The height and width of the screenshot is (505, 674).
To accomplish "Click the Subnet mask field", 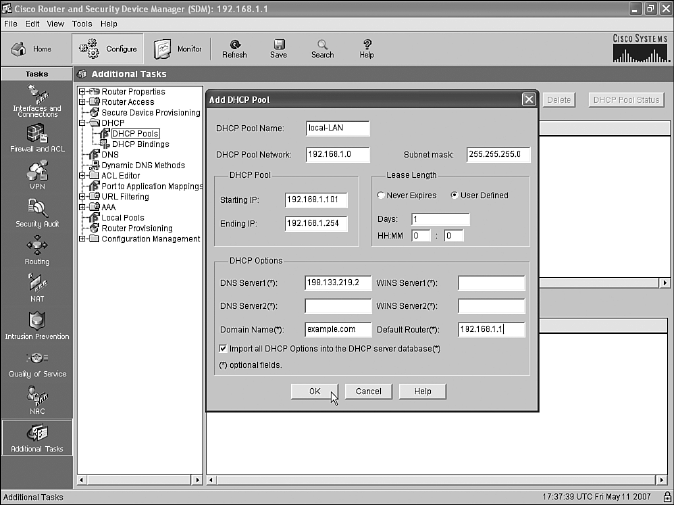I will (499, 155).
